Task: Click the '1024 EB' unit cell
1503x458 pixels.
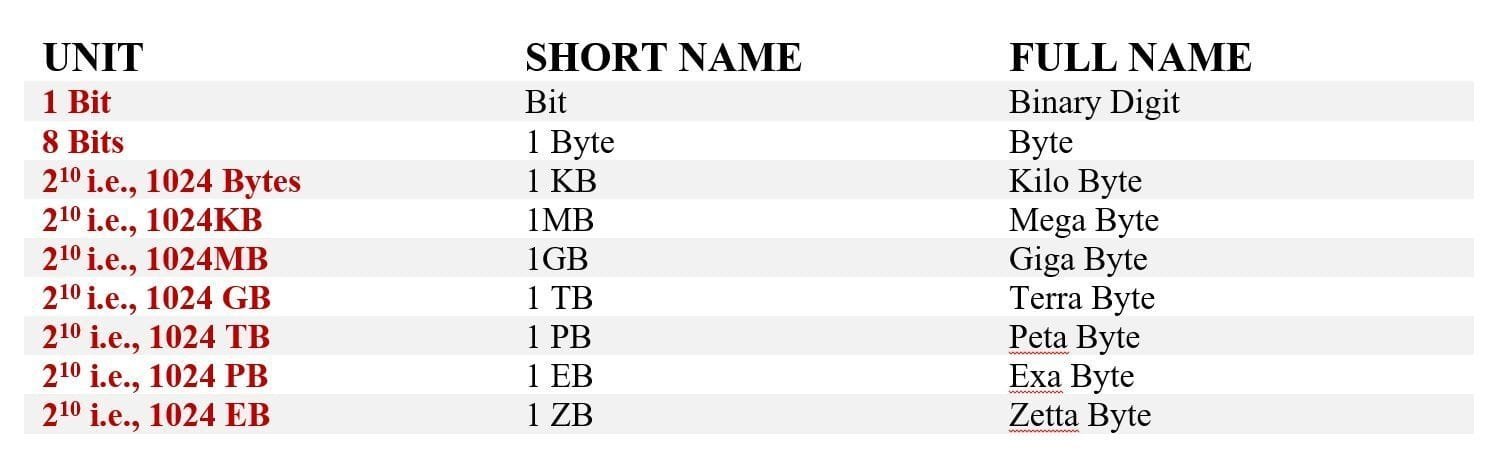Action: coord(156,415)
